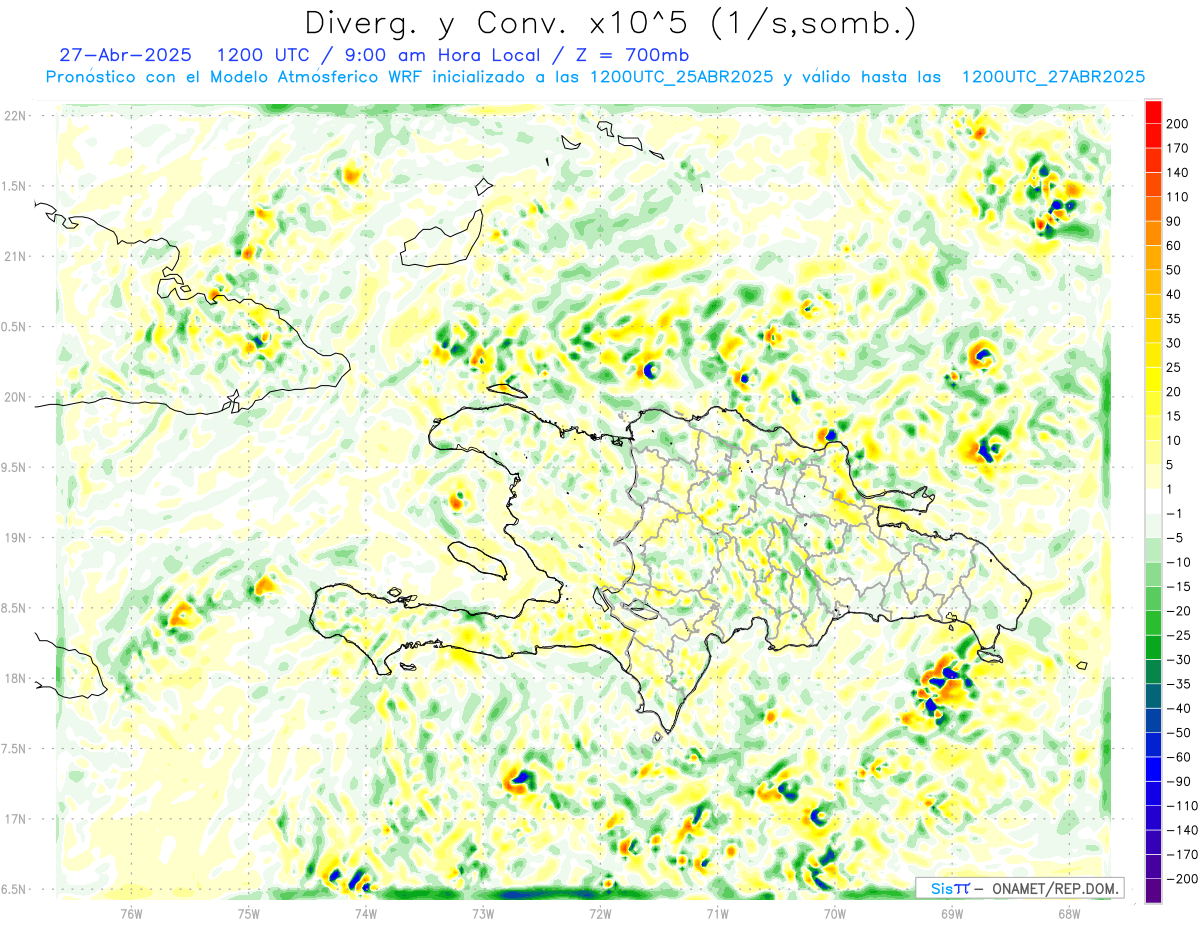Click latitude label 1.5N

coord(15,186)
